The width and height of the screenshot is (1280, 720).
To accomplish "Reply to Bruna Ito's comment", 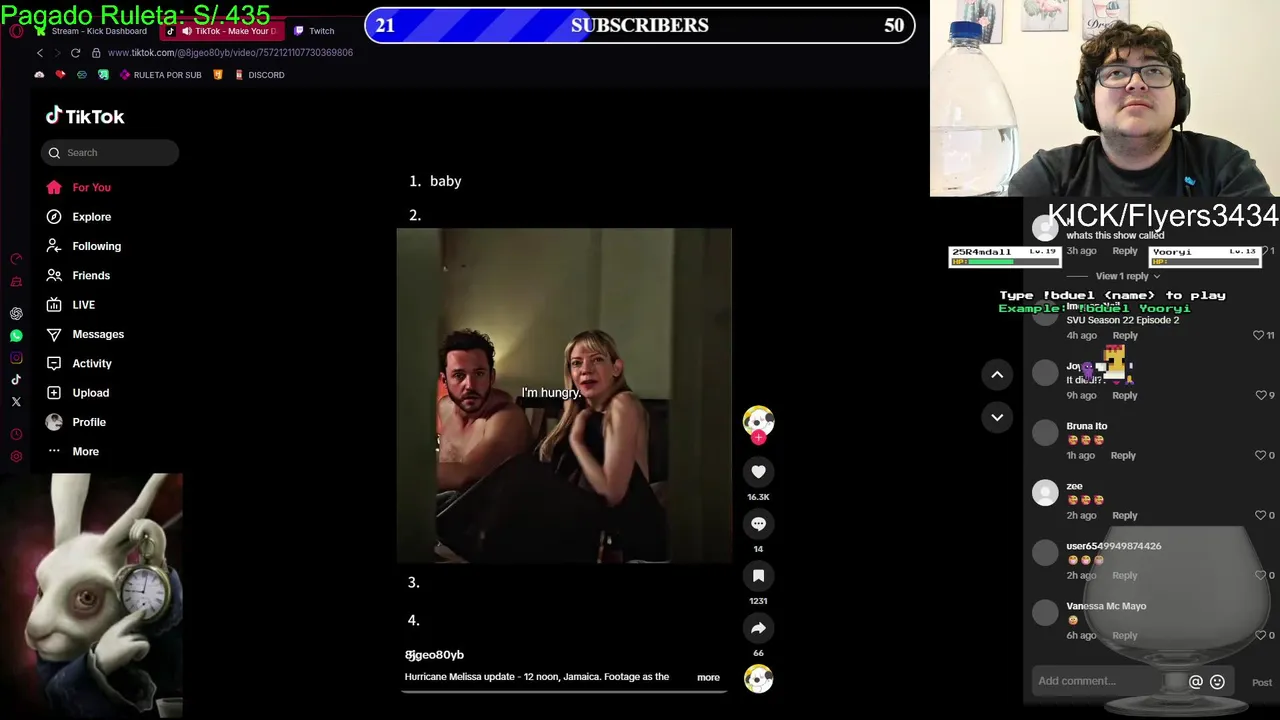I will point(1123,455).
